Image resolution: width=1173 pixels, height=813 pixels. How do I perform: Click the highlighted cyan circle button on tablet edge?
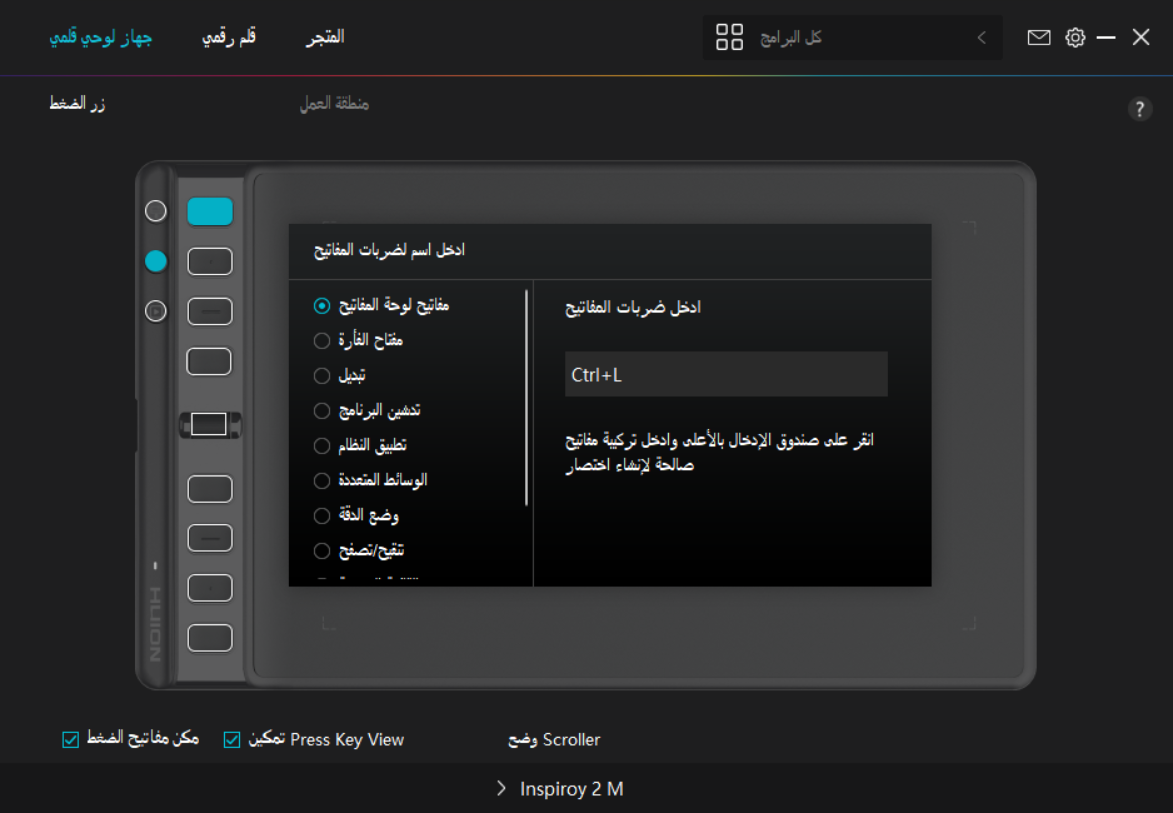pyautogui.click(x=156, y=261)
